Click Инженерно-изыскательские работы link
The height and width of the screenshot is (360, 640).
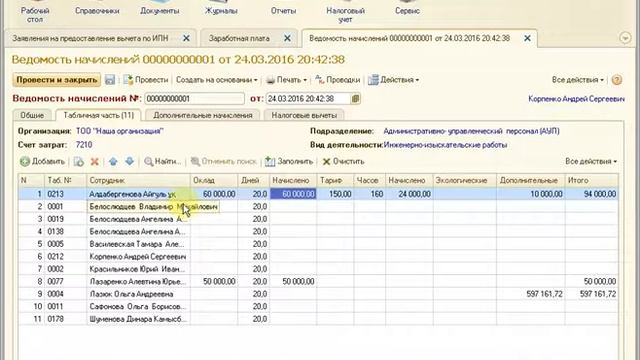[445, 145]
